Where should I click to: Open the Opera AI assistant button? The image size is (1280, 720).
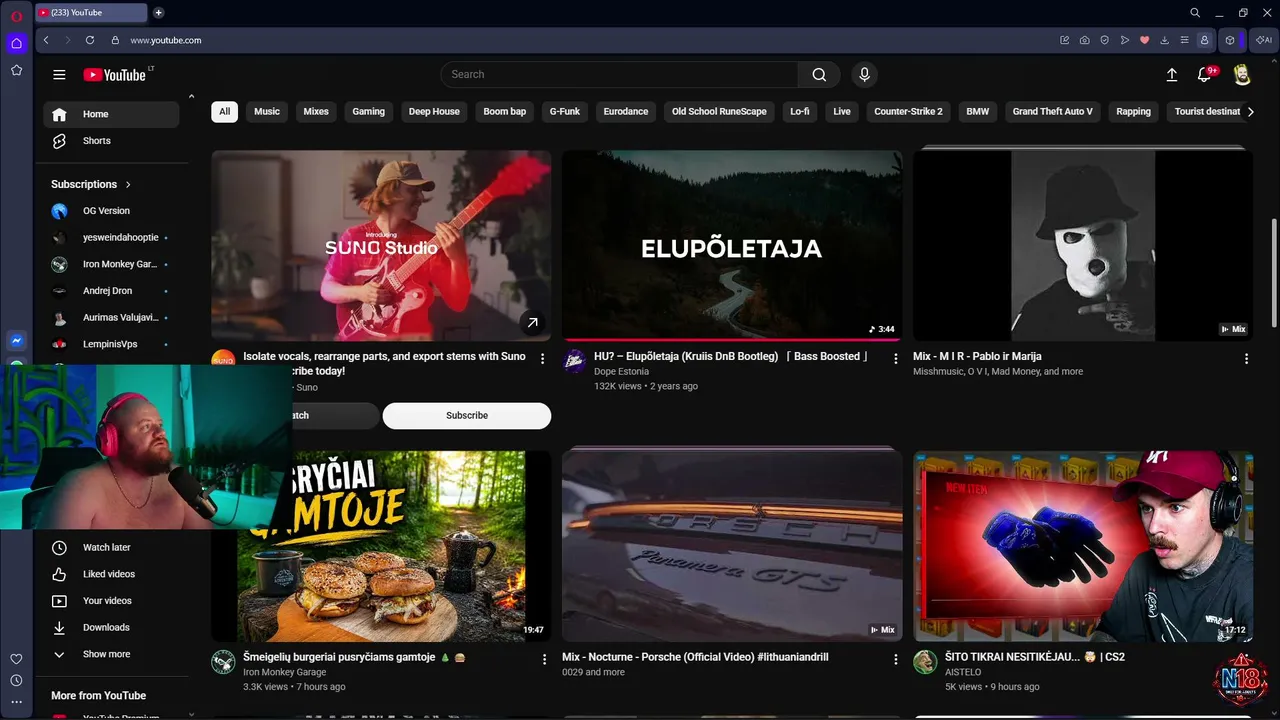pos(1264,40)
